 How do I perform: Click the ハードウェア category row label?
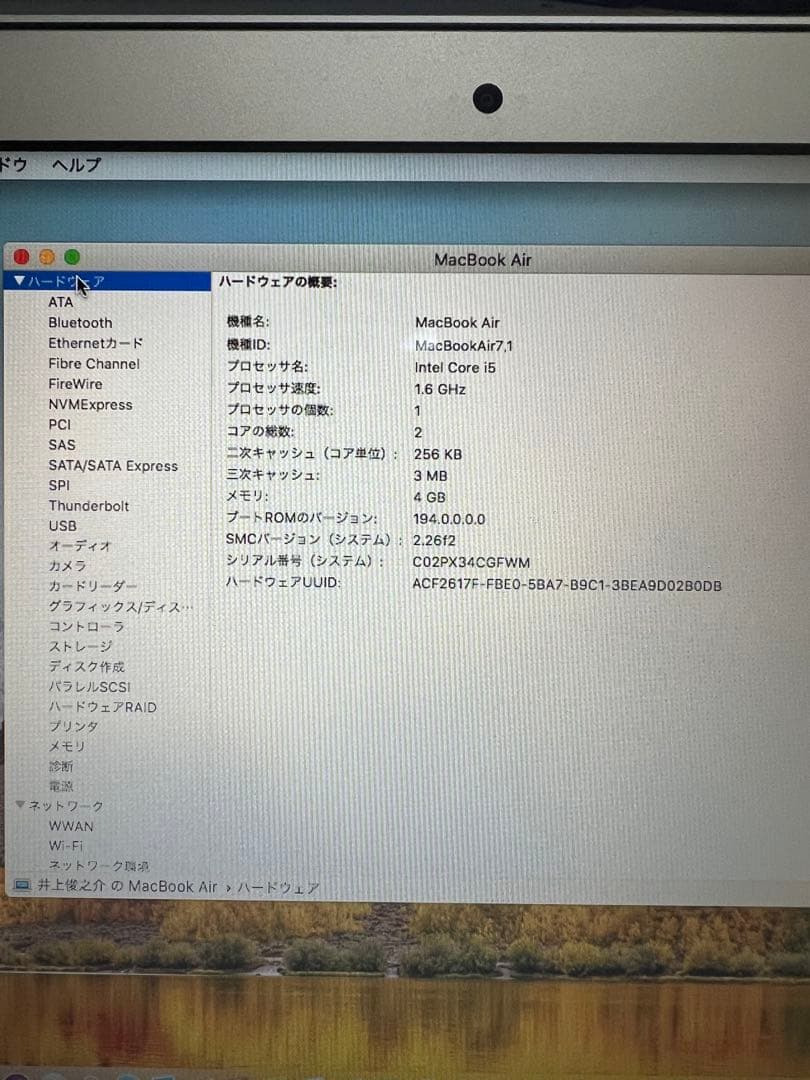(66, 281)
